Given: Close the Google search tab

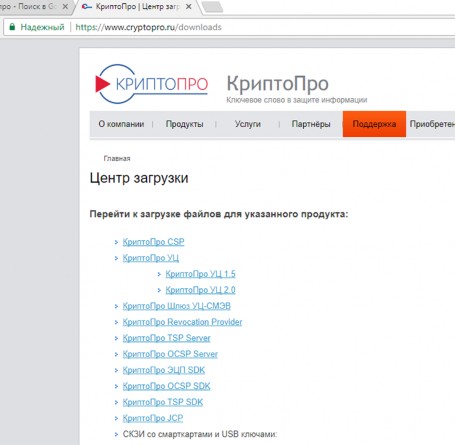Looking at the screenshot, I should 65,7.
